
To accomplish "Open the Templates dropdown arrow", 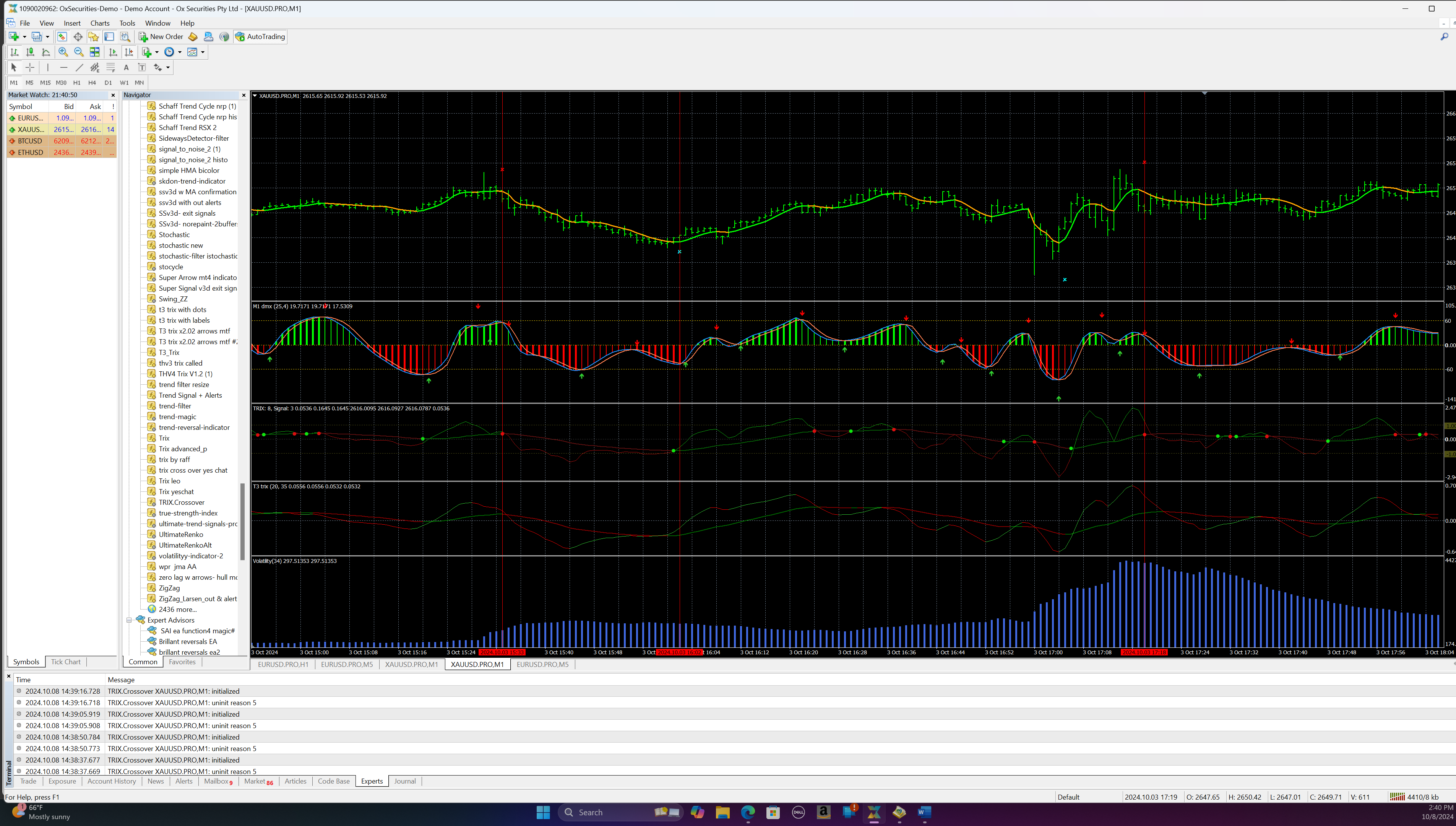I will coord(203,52).
